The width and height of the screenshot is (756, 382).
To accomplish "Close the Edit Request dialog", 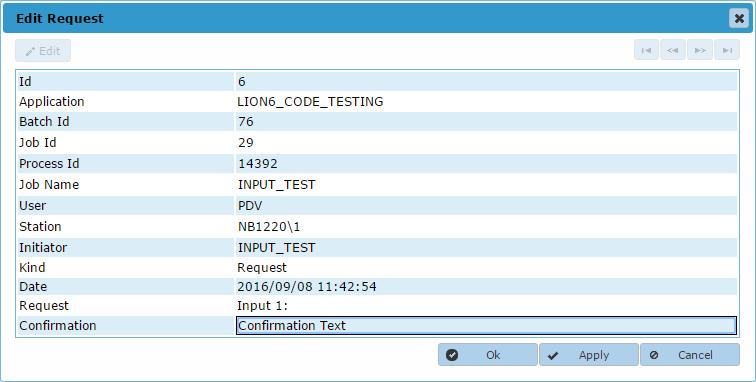I will click(739, 18).
